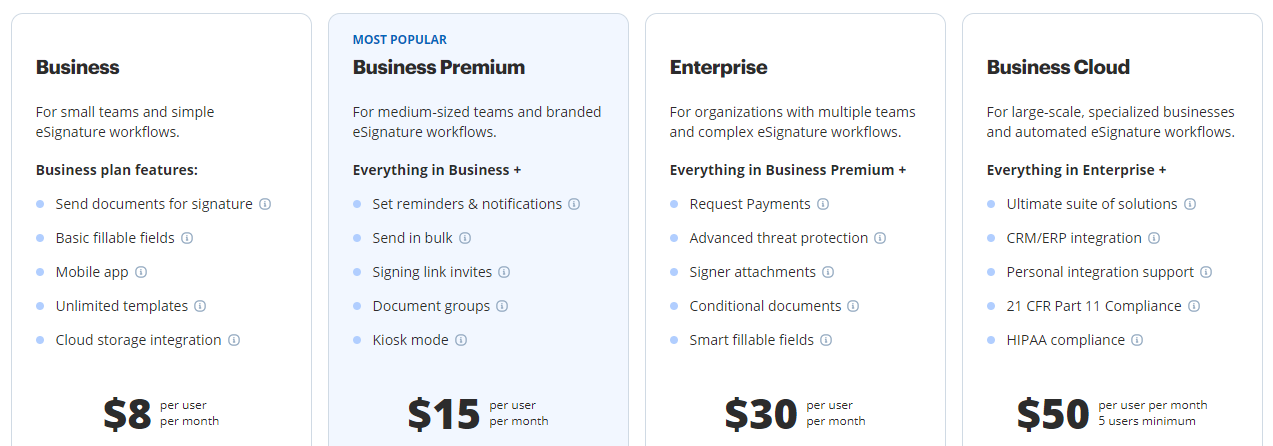Screen dimensions: 1273x446
Task: Click info icon beside Document groups
Action: tap(502, 306)
